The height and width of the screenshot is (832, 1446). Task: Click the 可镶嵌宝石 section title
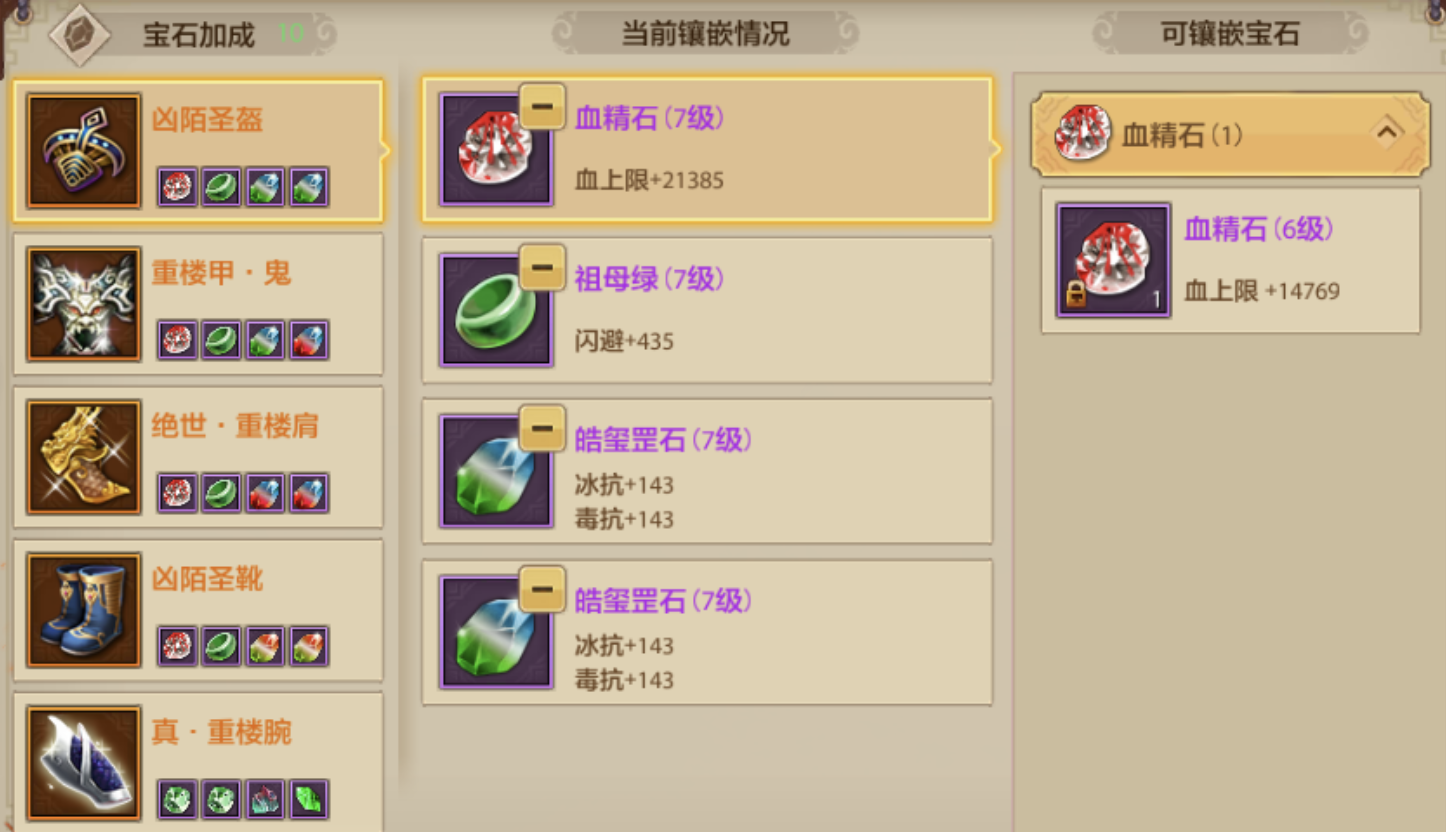click(x=1229, y=34)
